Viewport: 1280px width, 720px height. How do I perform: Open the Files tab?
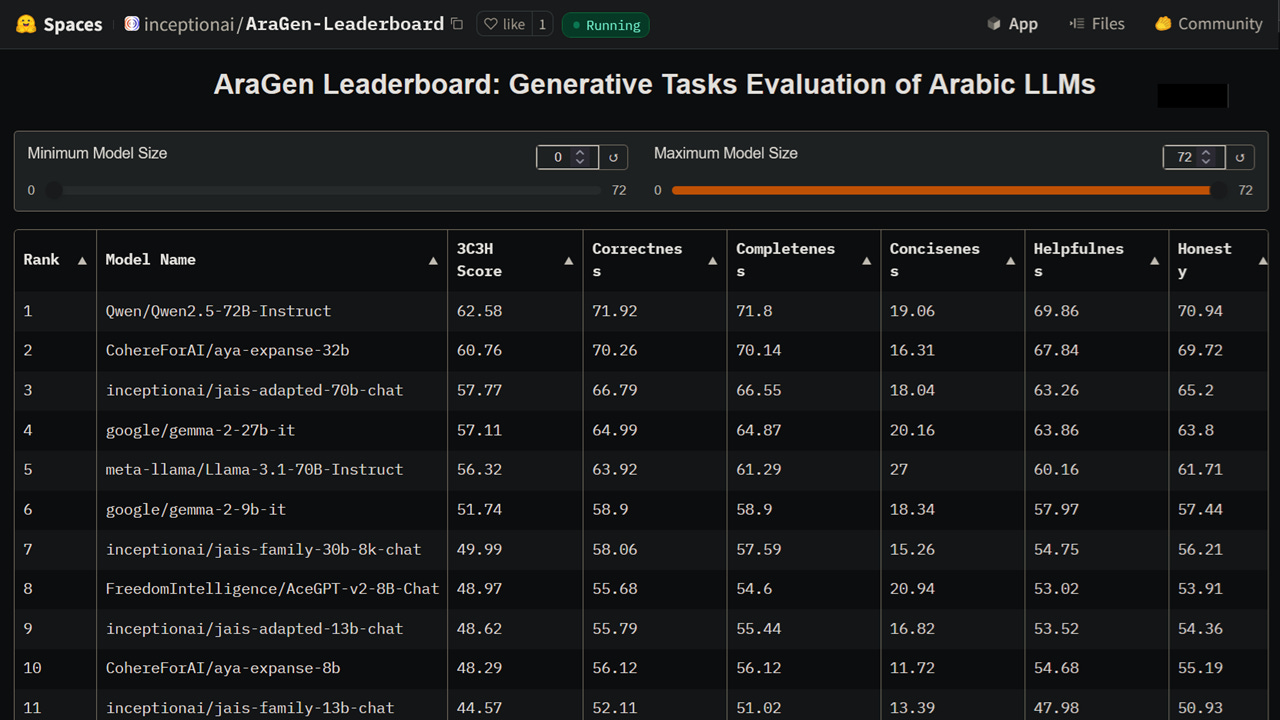pyautogui.click(x=1096, y=24)
